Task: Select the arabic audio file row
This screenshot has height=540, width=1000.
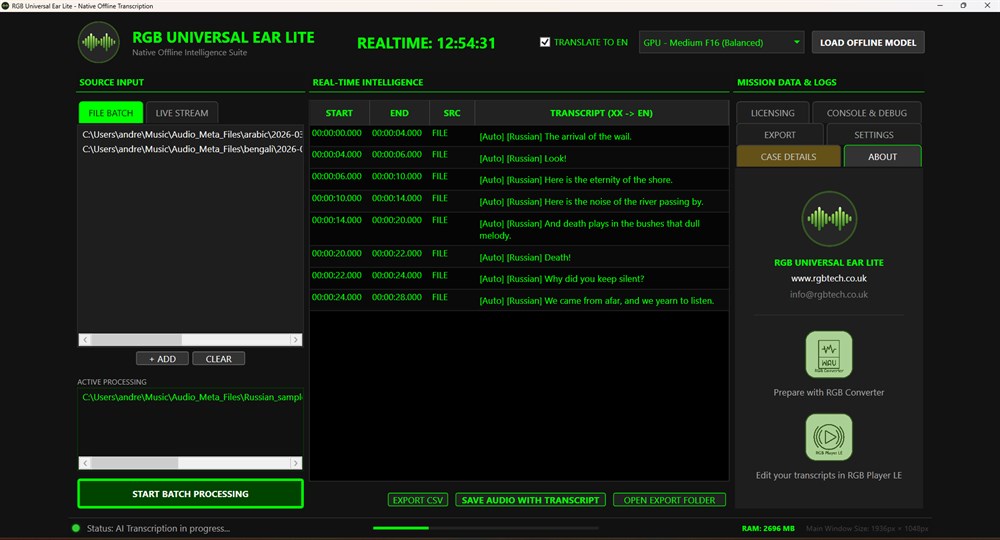Action: tap(190, 135)
